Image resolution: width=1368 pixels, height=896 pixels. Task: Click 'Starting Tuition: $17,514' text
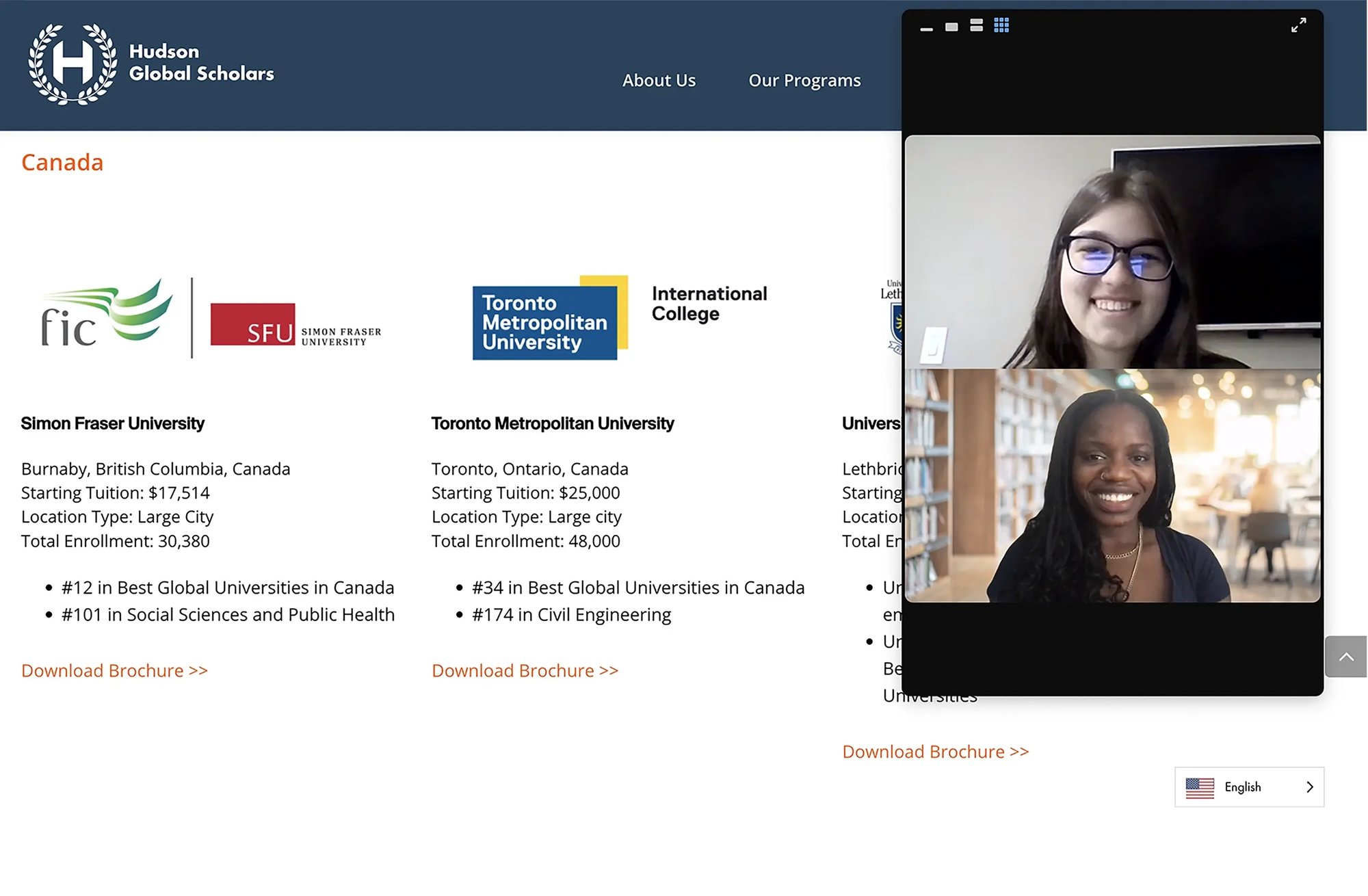click(x=115, y=492)
